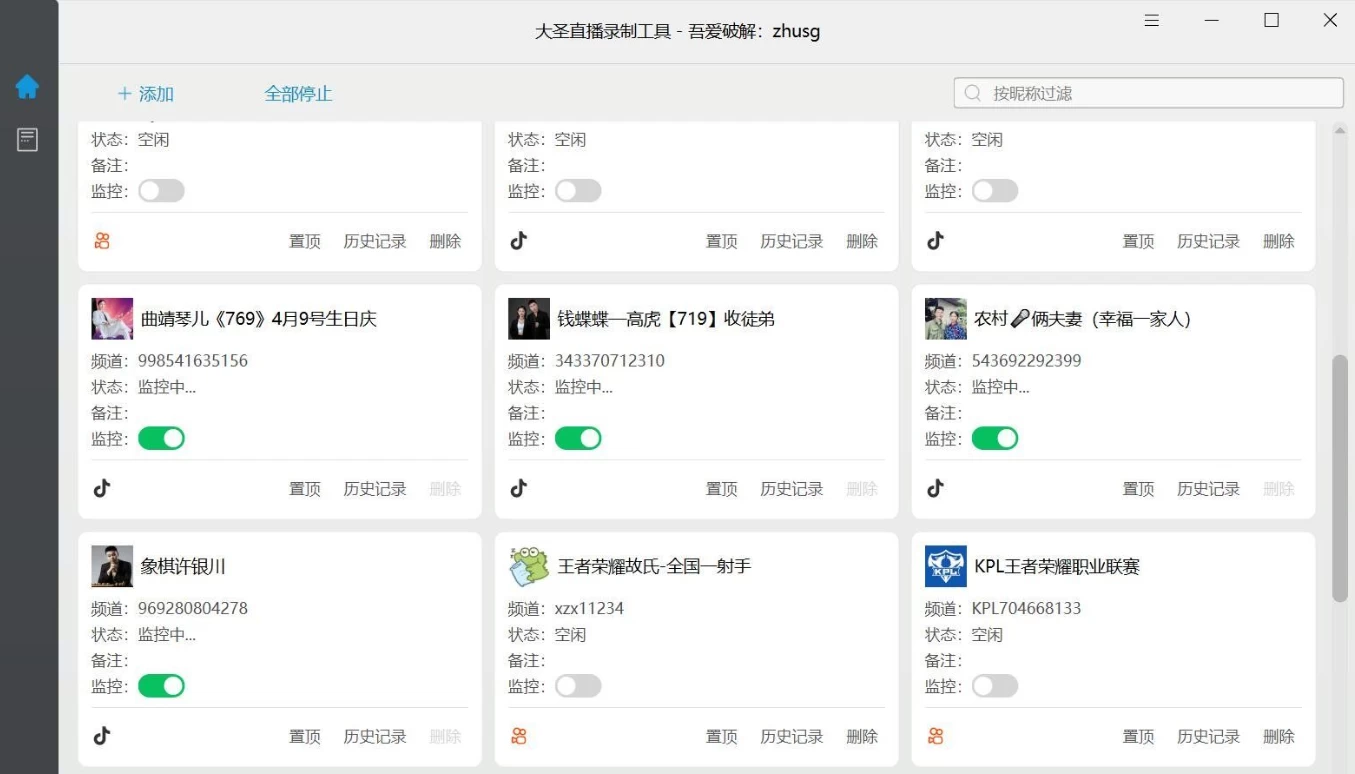1355x774 pixels.
Task: Delete the KPL王者荣耀职业联赛 entry
Action: [x=1278, y=737]
